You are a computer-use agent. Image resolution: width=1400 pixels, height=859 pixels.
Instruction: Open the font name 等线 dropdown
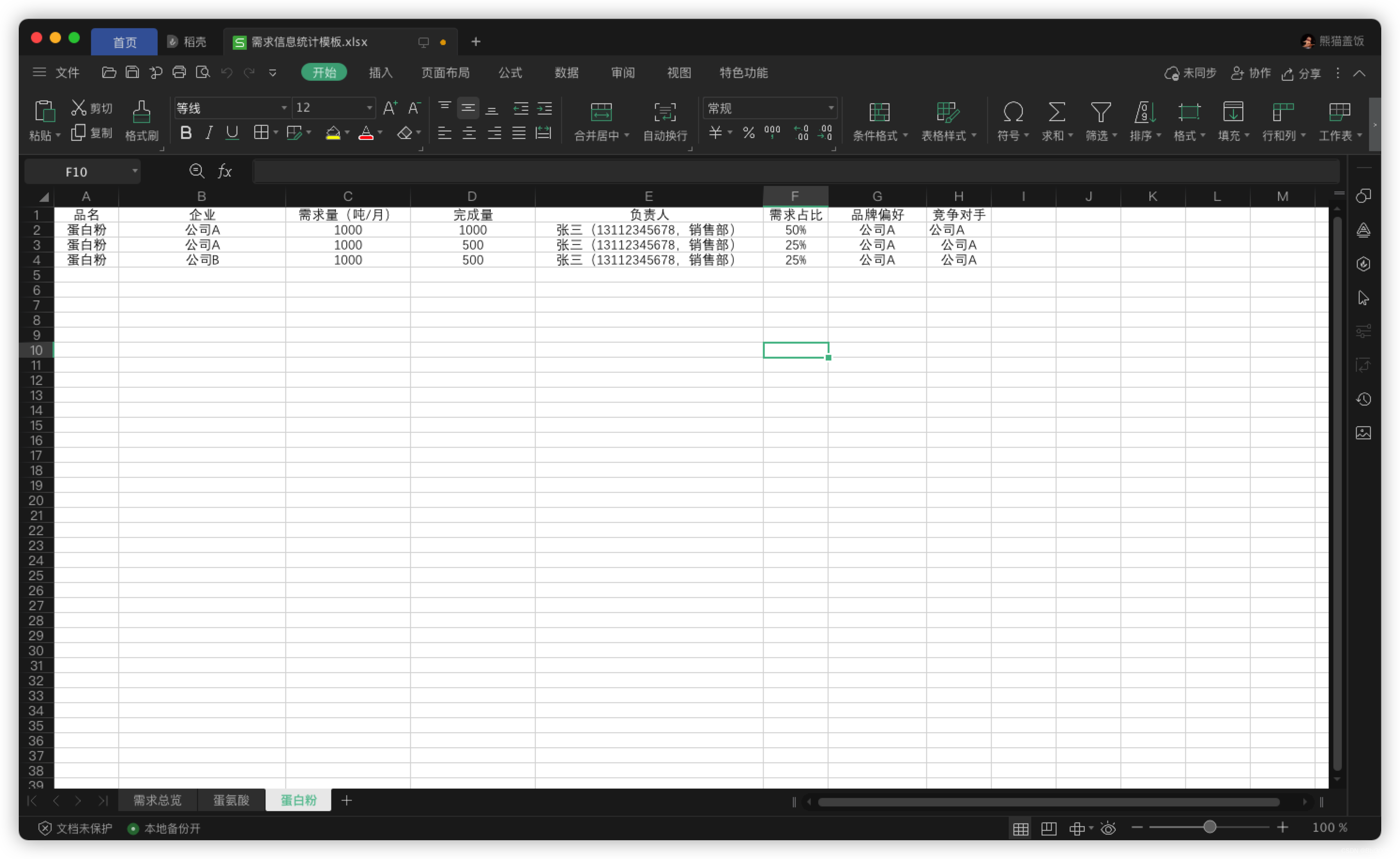(283, 108)
